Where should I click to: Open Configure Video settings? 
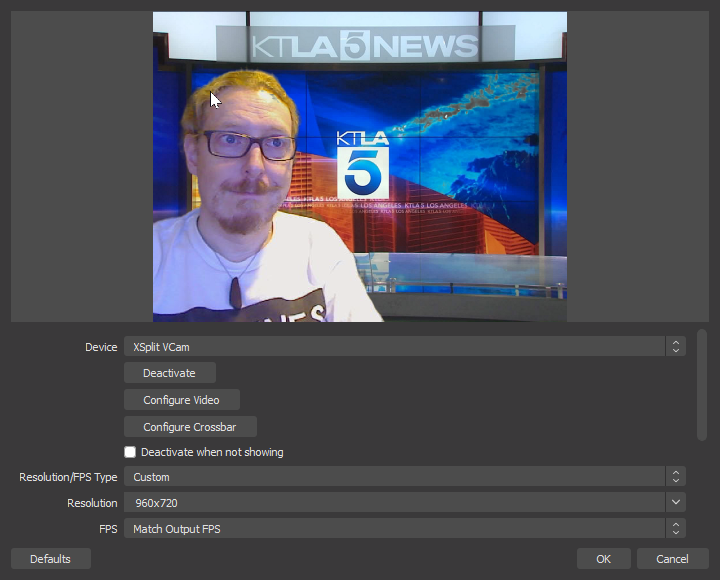pos(181,400)
